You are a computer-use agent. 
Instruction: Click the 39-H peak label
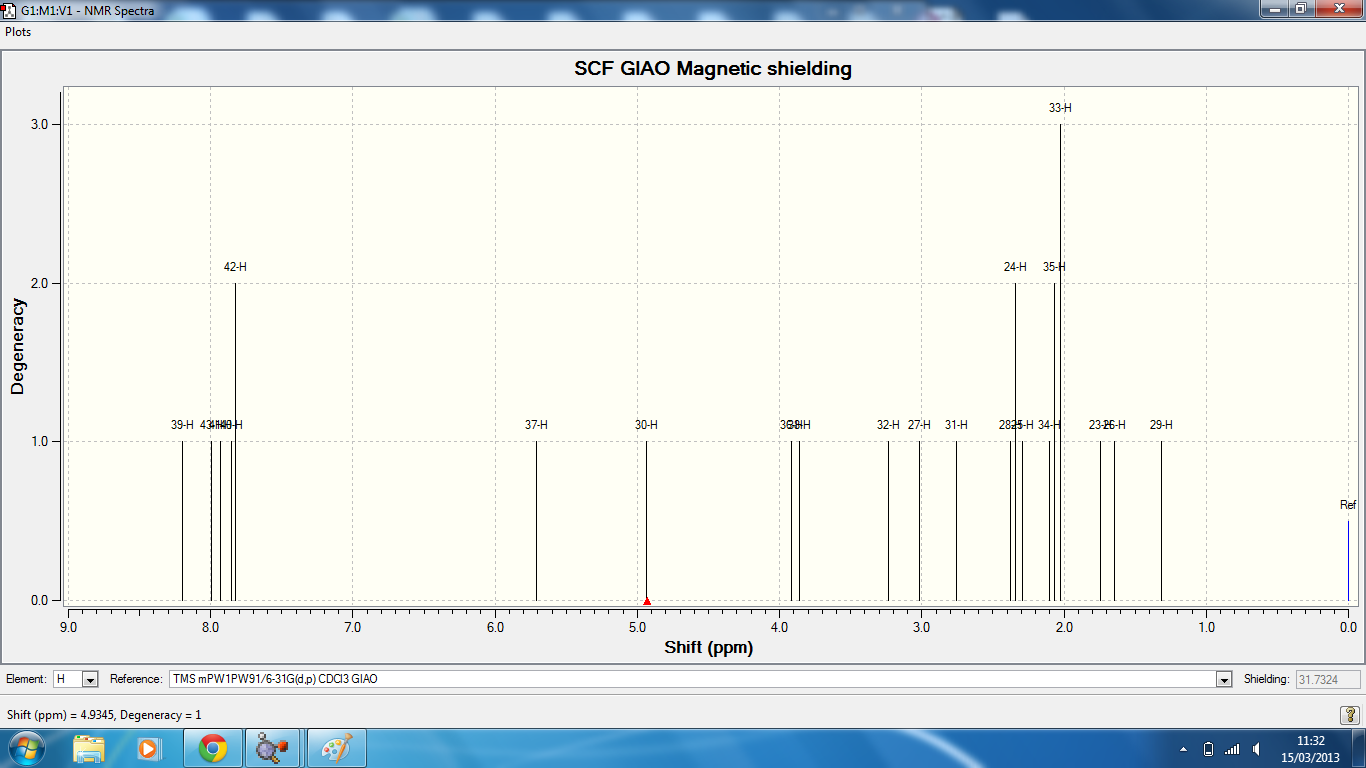click(182, 425)
